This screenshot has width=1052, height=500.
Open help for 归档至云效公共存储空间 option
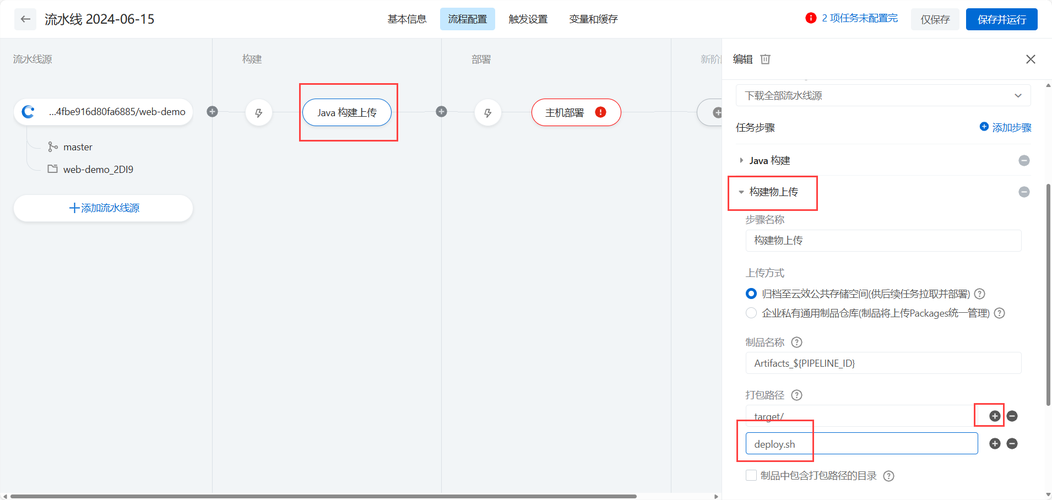pyautogui.click(x=980, y=293)
